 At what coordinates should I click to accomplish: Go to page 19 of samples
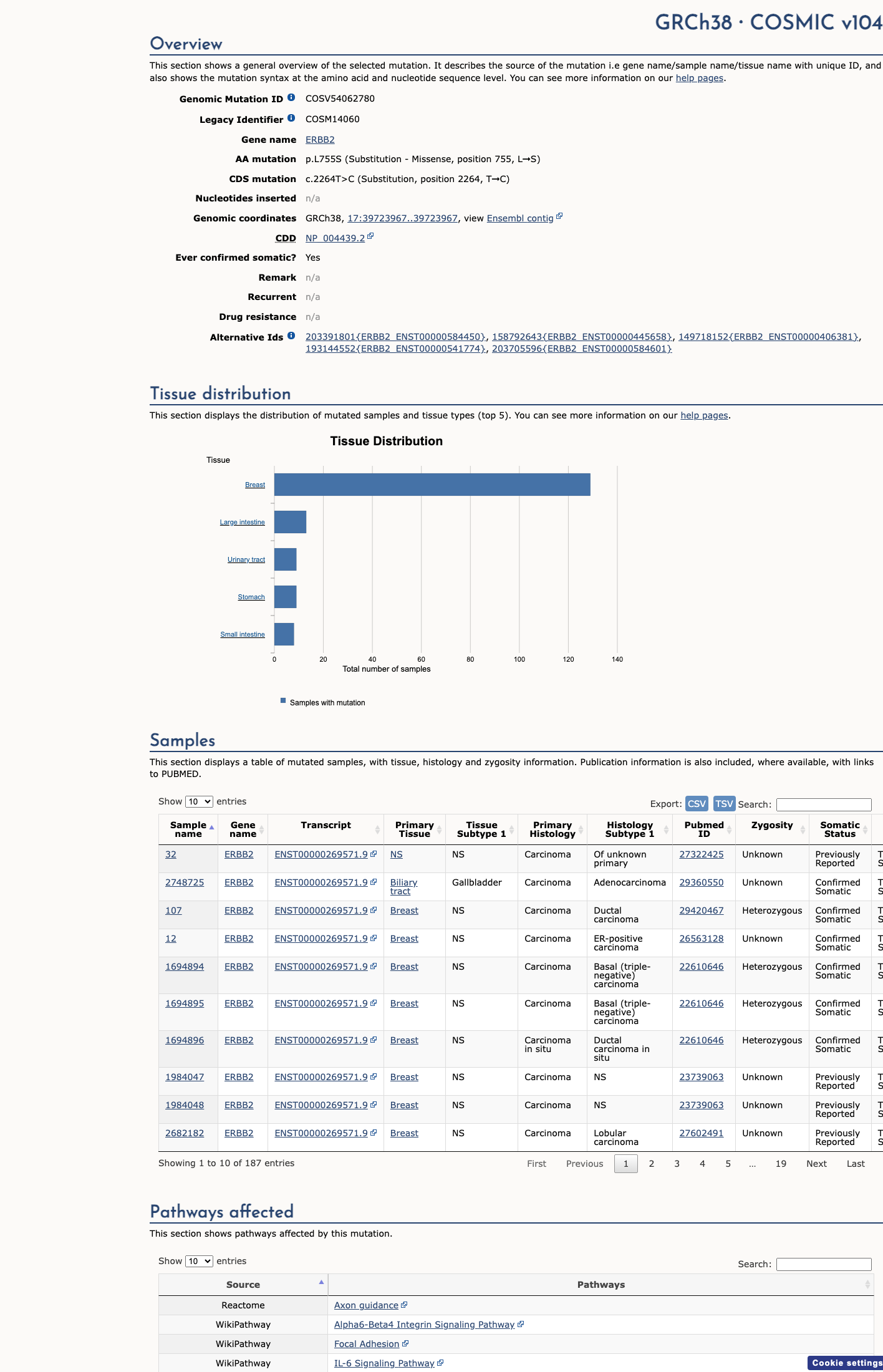click(781, 1164)
